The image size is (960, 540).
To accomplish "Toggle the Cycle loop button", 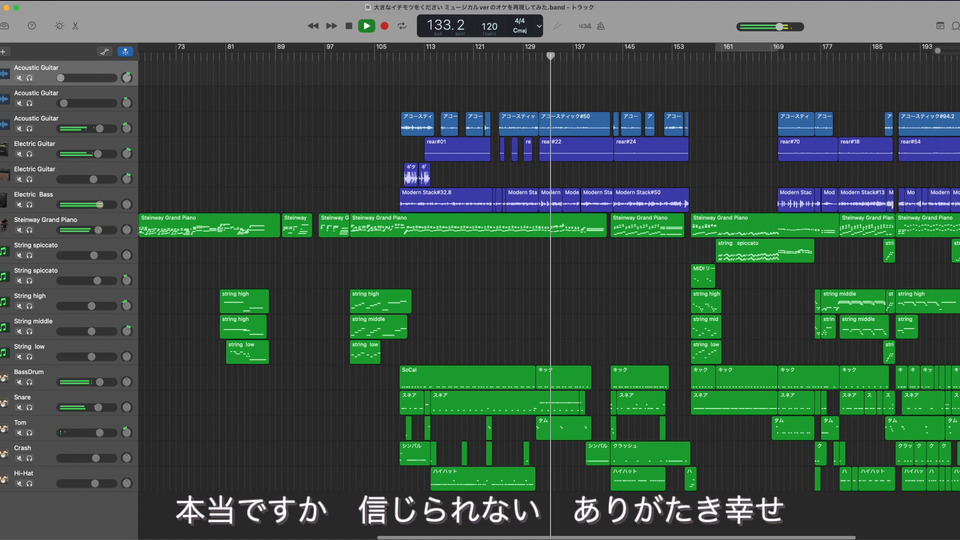I will tap(402, 26).
